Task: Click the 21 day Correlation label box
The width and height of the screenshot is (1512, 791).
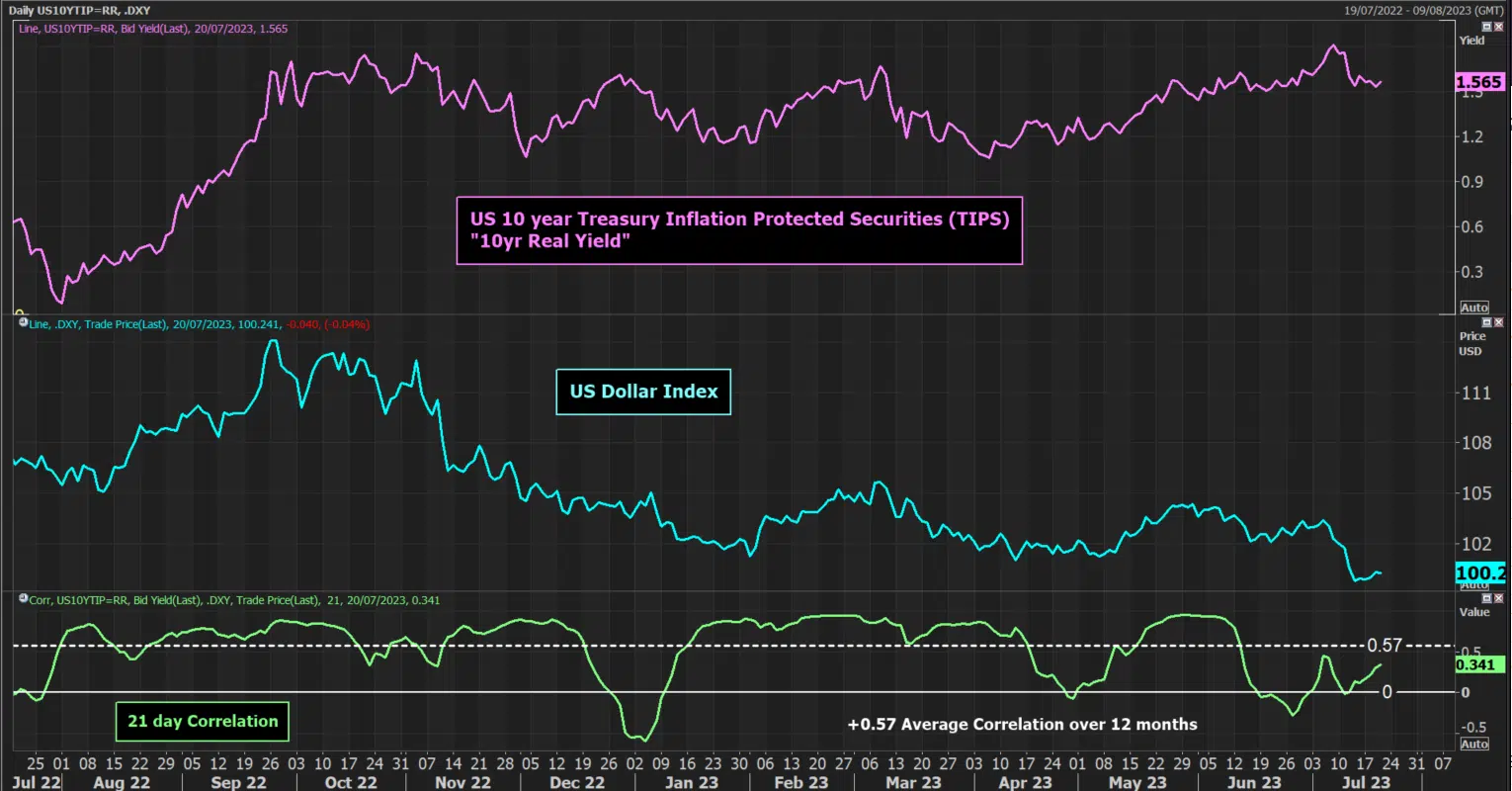Action: (x=203, y=721)
